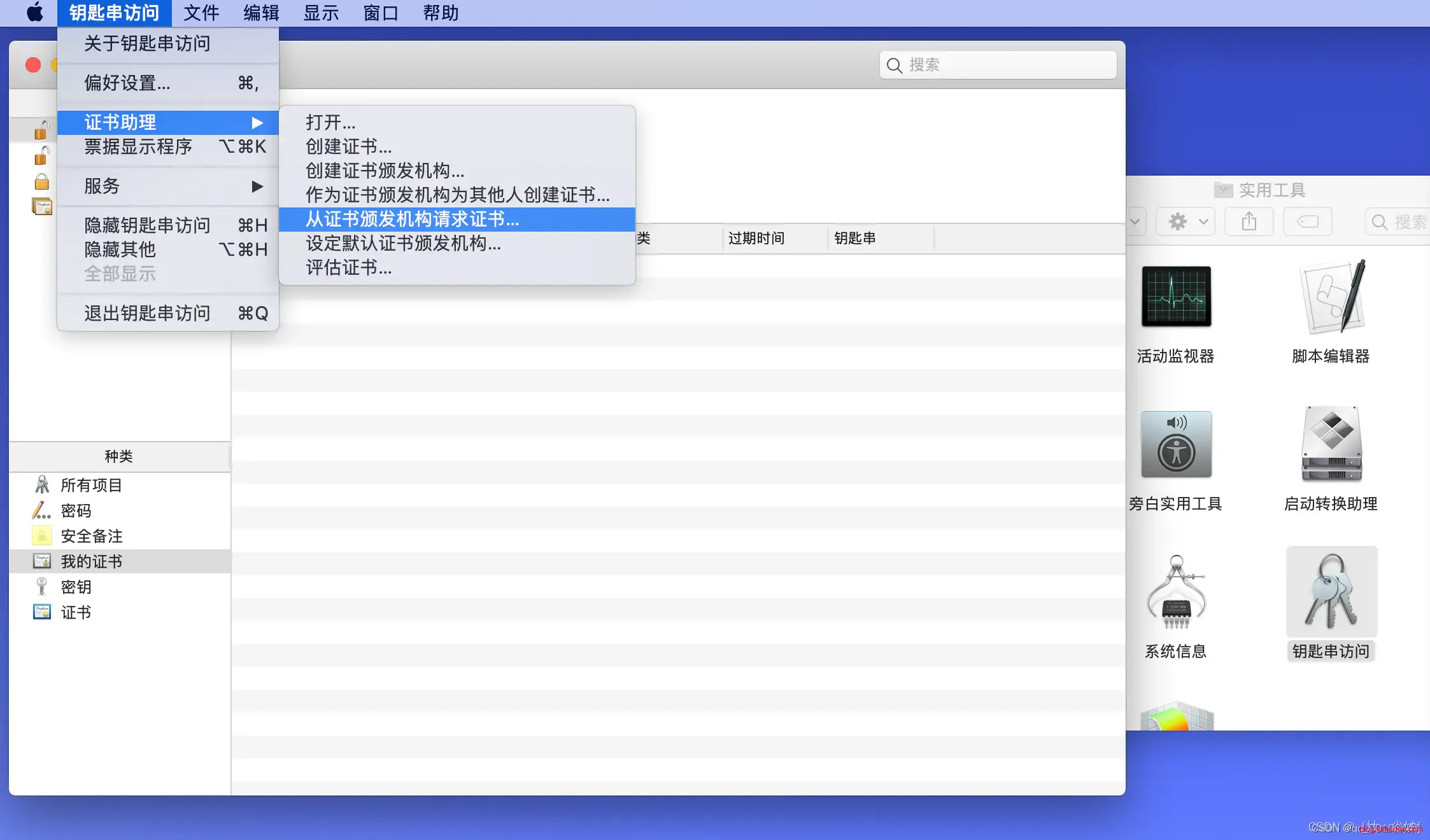This screenshot has width=1430, height=840.
Task: Open the 文件 menu
Action: tap(201, 13)
